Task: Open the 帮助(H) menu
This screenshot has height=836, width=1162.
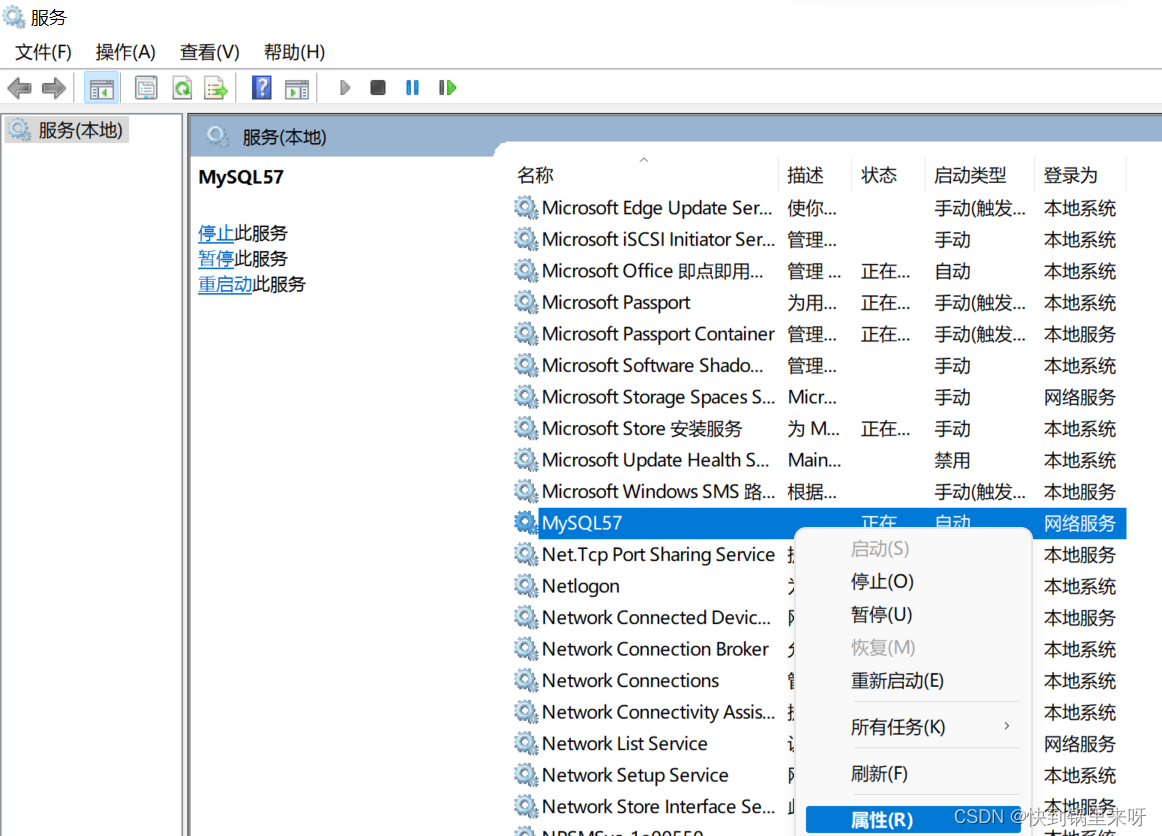Action: (294, 52)
